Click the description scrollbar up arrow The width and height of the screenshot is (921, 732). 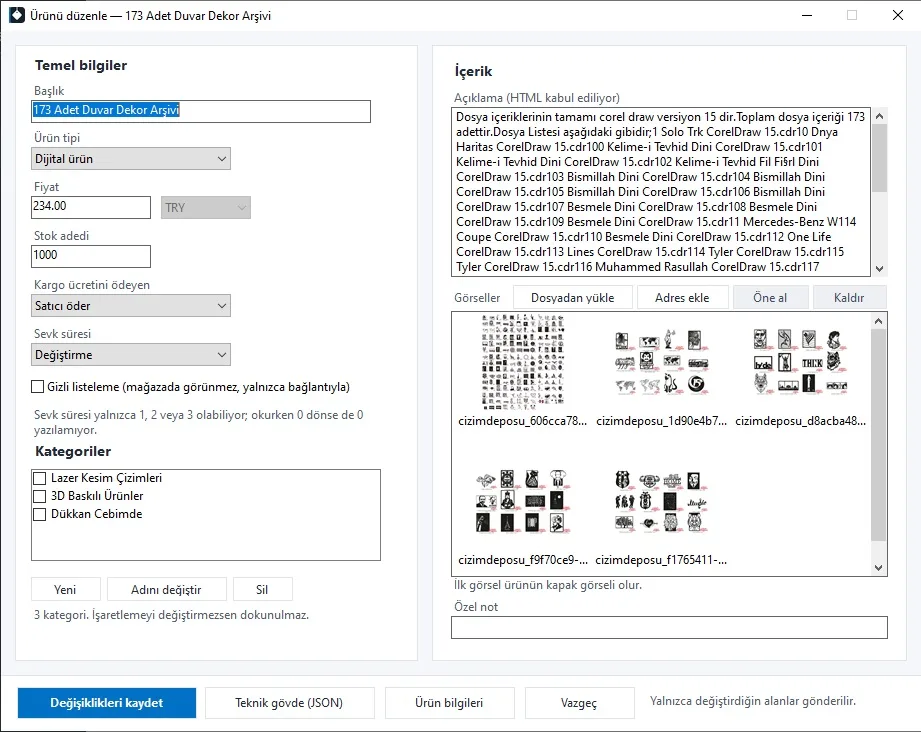879,116
